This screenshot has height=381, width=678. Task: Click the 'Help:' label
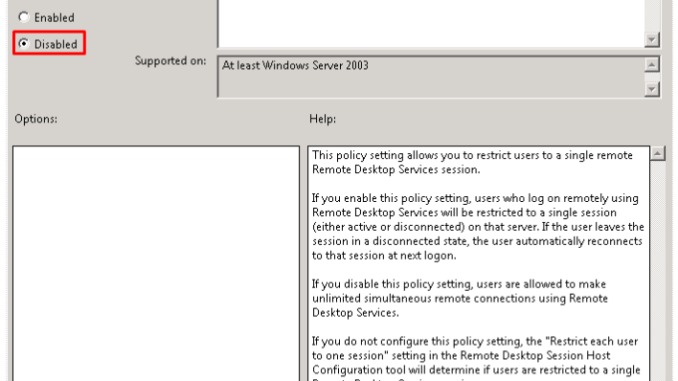(x=323, y=119)
